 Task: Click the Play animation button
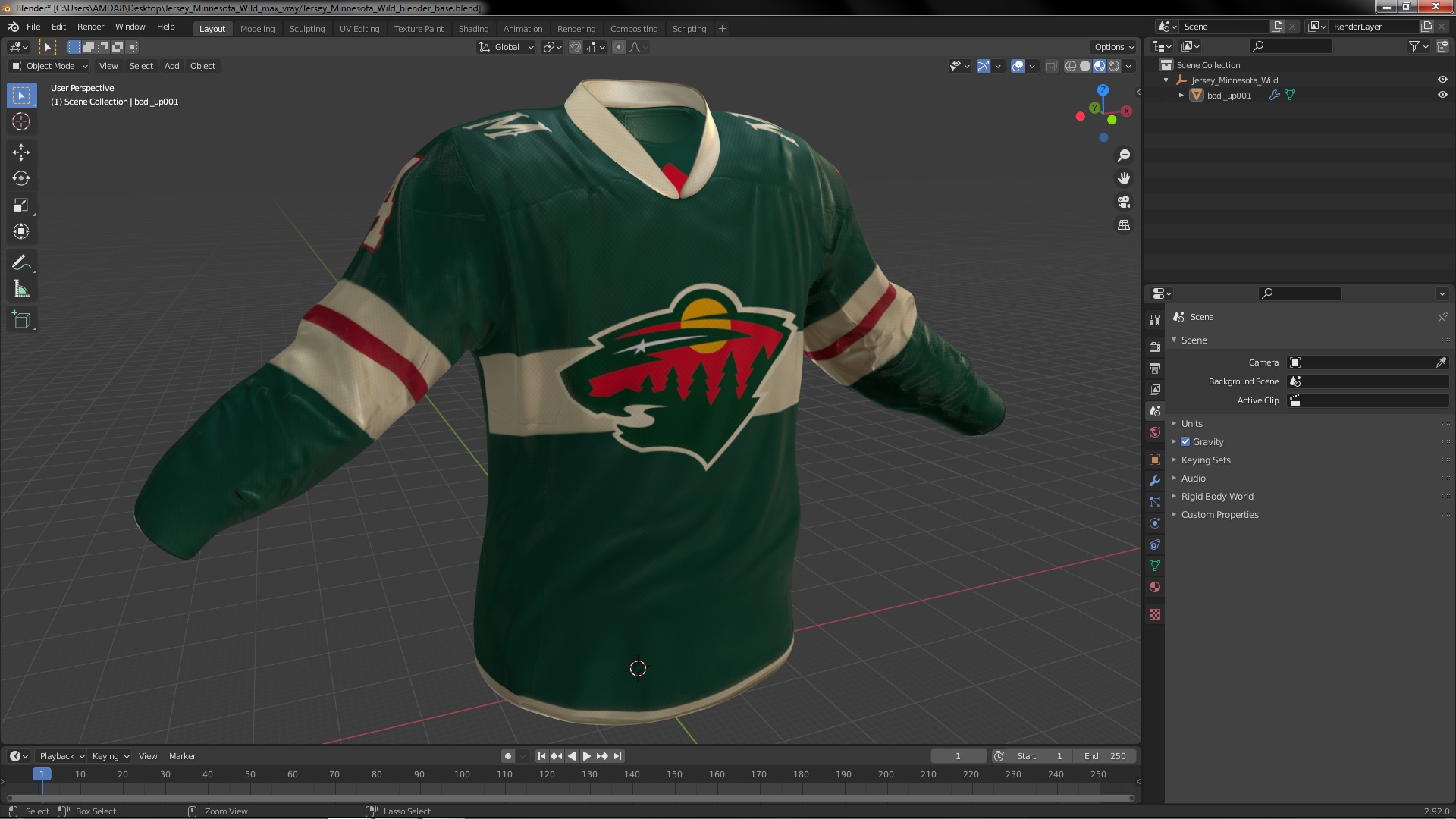coord(587,756)
